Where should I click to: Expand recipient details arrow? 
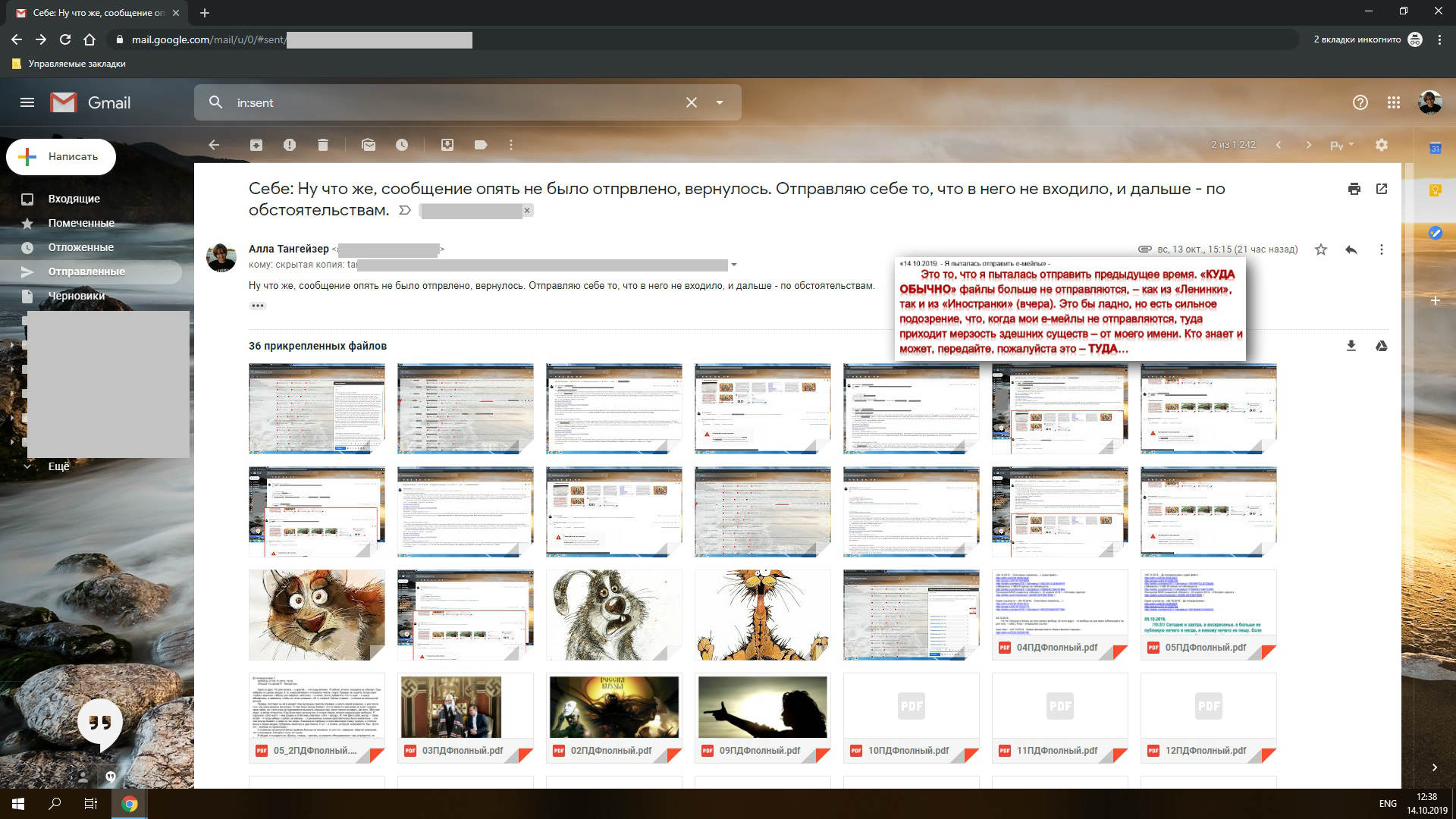coord(734,265)
